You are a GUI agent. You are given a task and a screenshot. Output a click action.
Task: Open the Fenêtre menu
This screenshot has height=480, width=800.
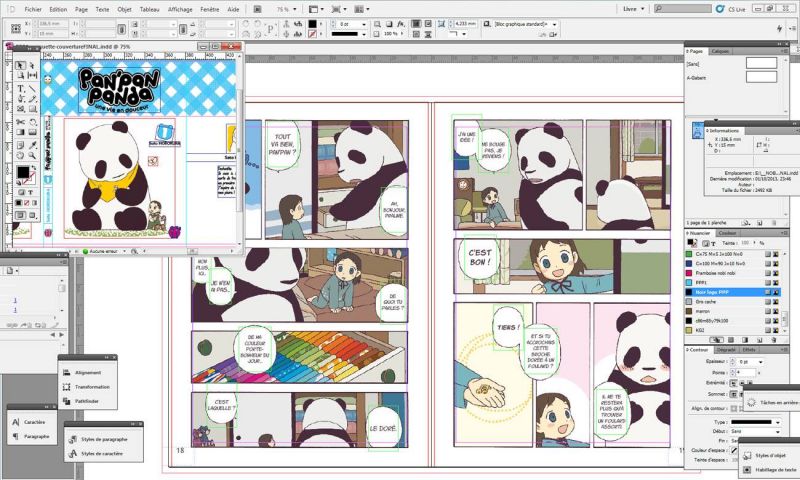(210, 9)
